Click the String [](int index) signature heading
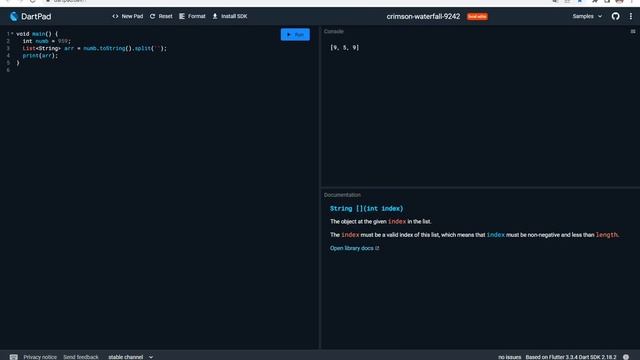This screenshot has width=640, height=360. point(367,209)
